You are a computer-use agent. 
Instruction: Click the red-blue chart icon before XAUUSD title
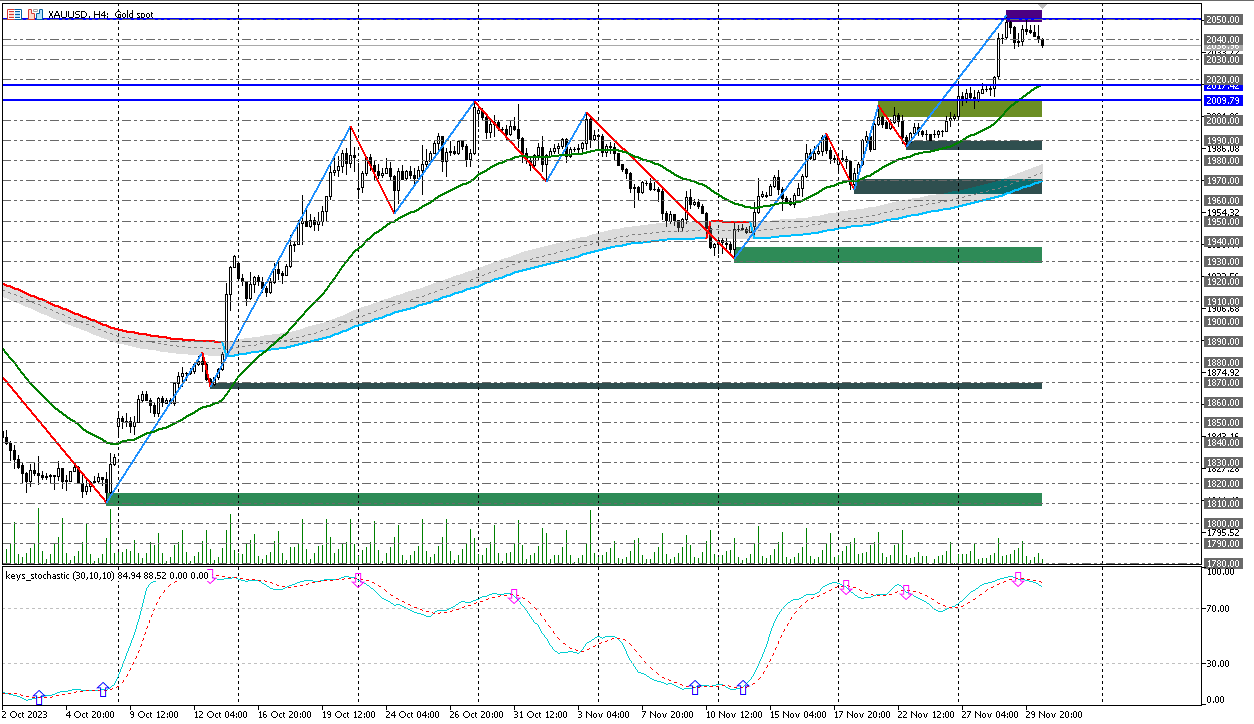pyautogui.click(x=34, y=16)
